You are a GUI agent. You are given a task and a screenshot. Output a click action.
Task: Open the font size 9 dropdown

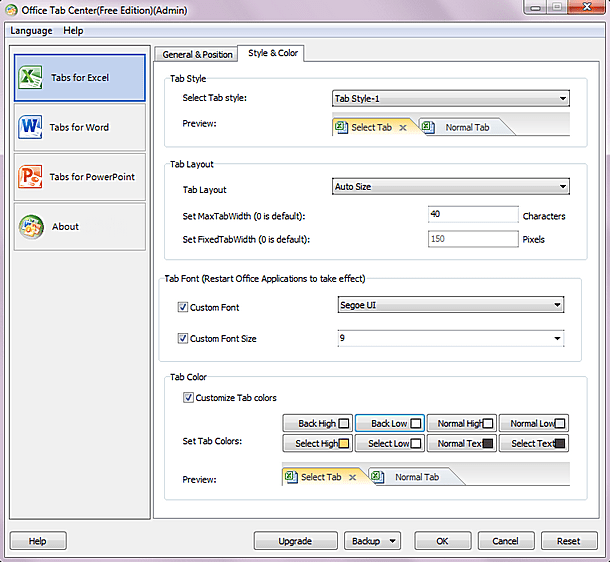click(450, 338)
